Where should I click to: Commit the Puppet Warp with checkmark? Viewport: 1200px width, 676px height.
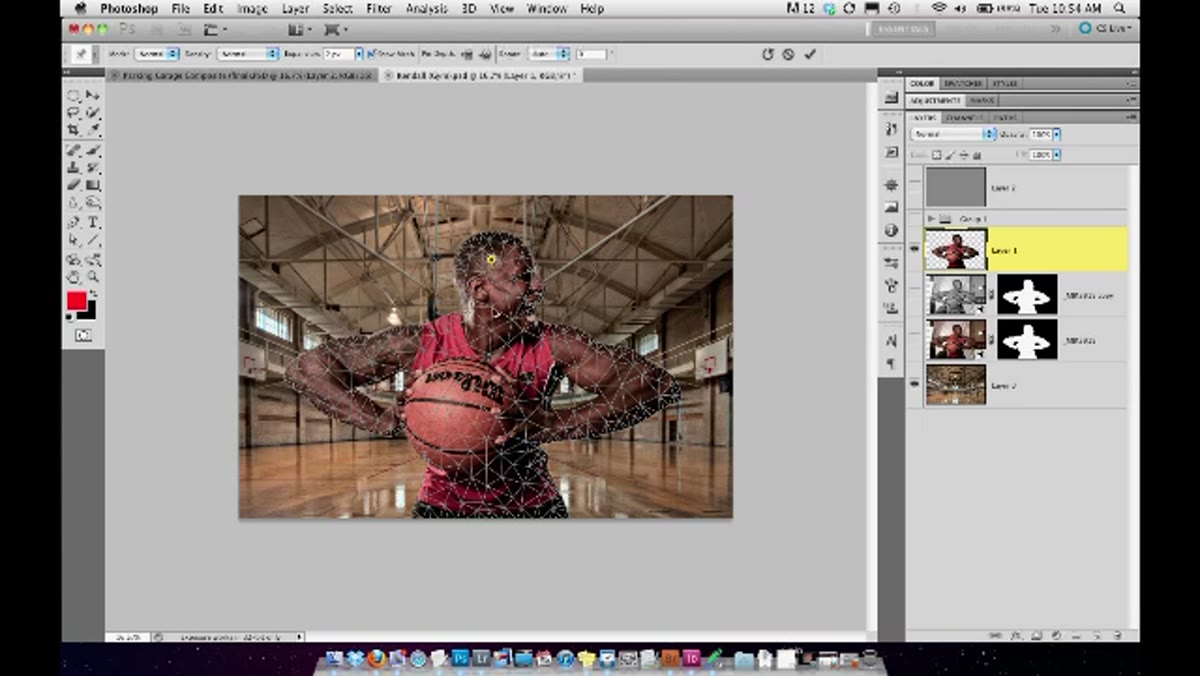coord(810,54)
